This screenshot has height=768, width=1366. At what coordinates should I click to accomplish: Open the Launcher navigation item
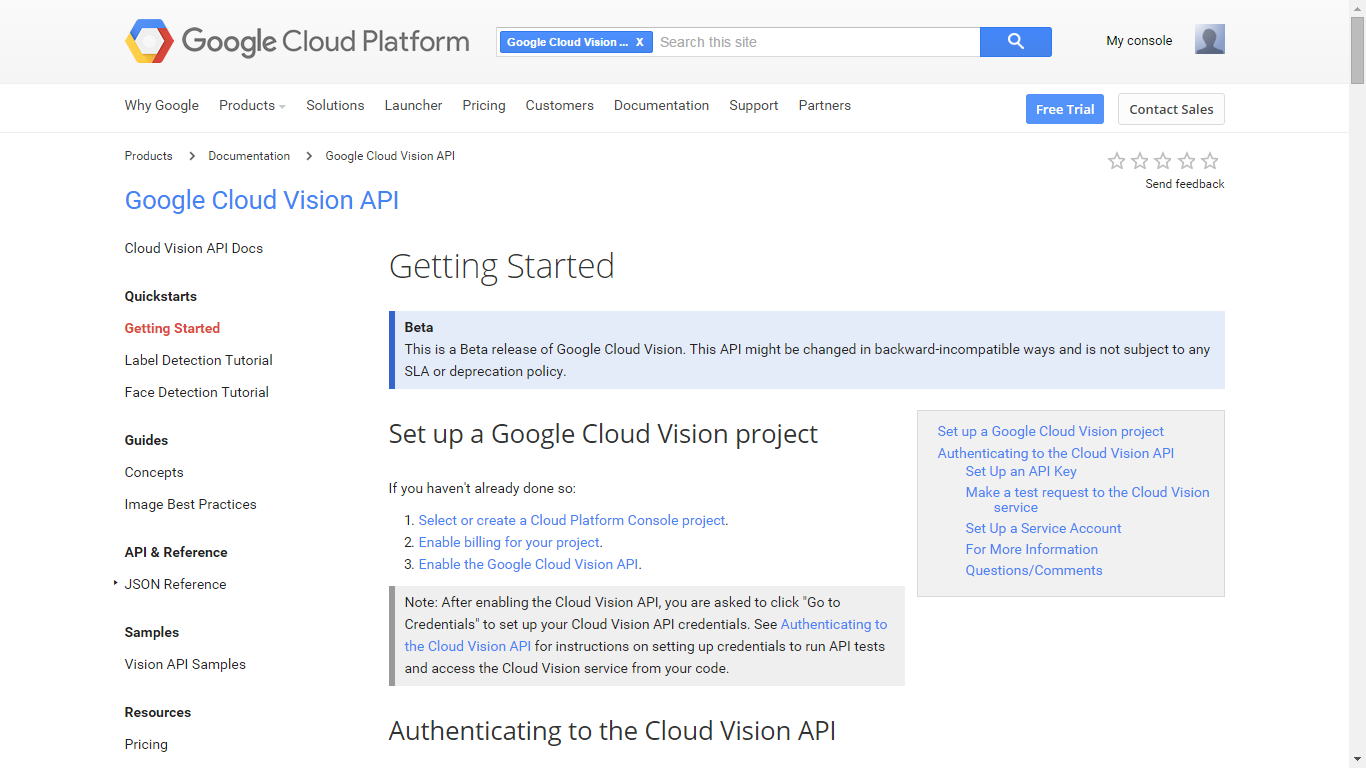tap(413, 105)
